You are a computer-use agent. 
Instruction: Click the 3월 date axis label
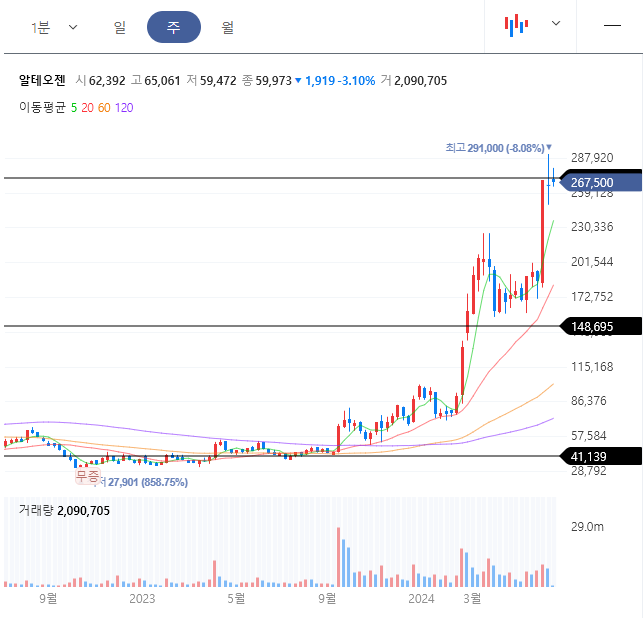(472, 599)
